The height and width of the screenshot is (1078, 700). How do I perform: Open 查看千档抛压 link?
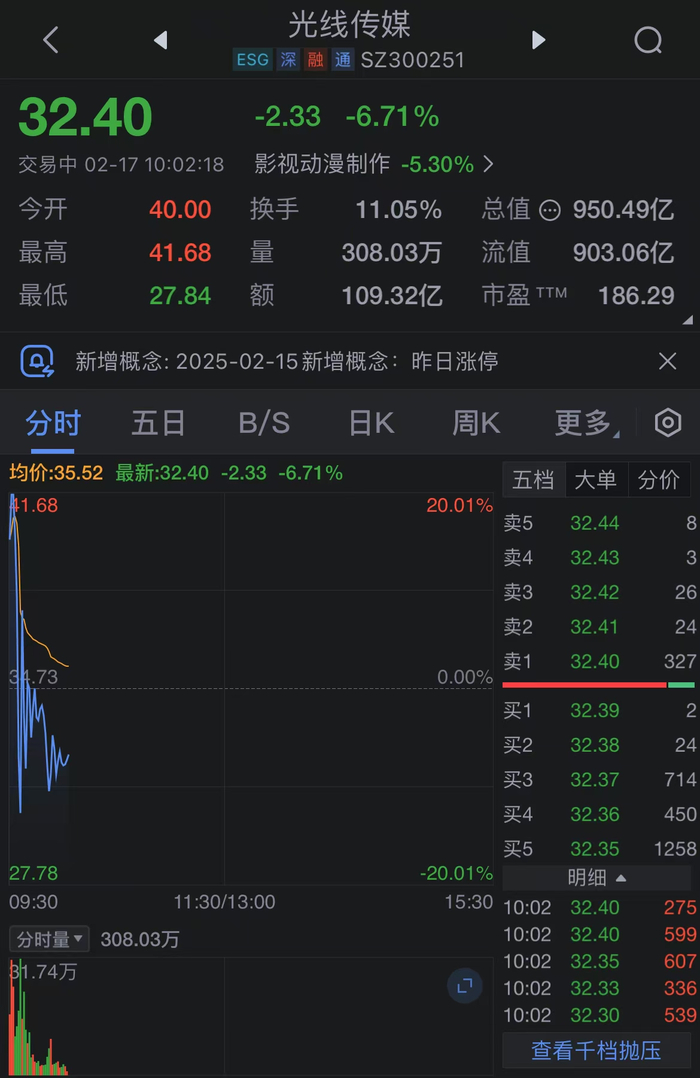[596, 1050]
